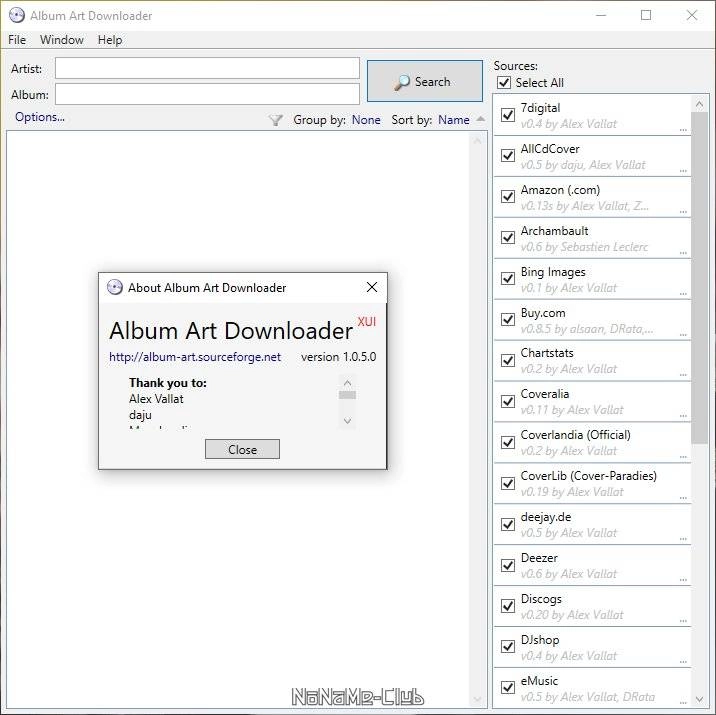Viewport: 716px width, 715px height.
Task: Open the Amazon (.com) source options ellipsis
Action: 683,212
